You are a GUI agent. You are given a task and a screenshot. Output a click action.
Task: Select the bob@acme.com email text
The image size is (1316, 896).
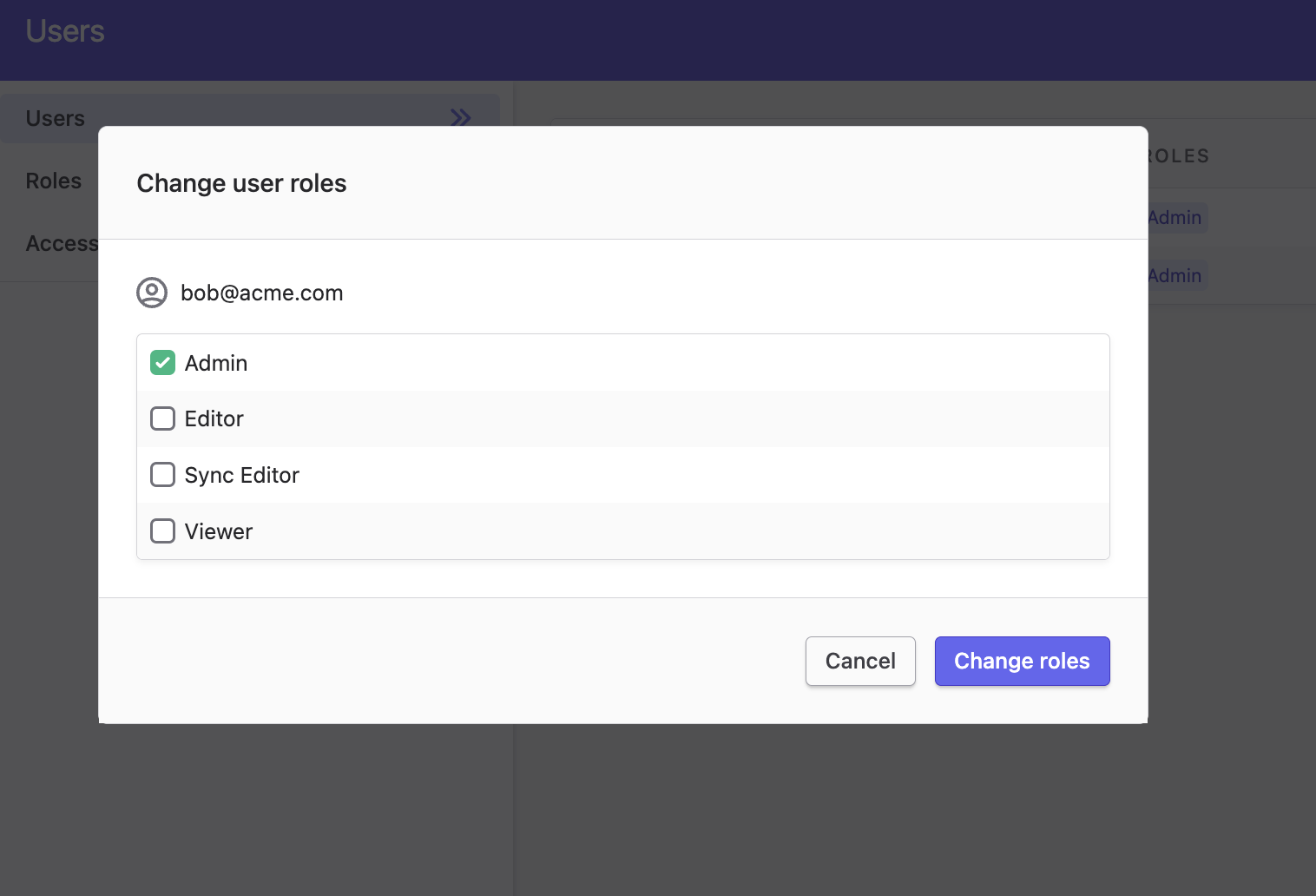click(x=261, y=293)
